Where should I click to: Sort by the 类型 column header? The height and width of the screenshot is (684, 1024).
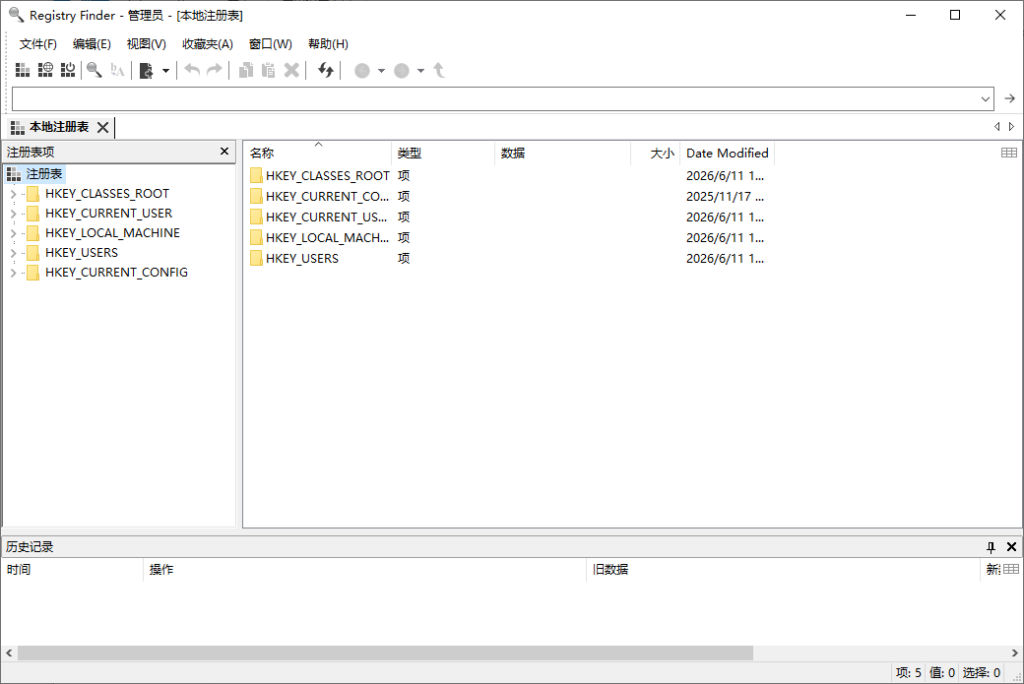[443, 153]
